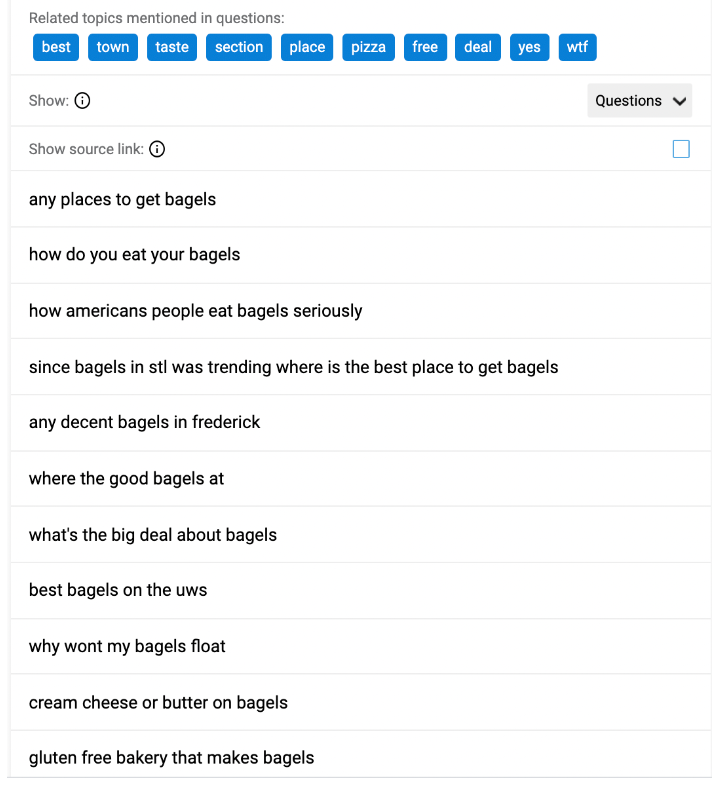This screenshot has width=722, height=790.
Task: Open question 'any places to get bagels'
Action: tap(122, 199)
